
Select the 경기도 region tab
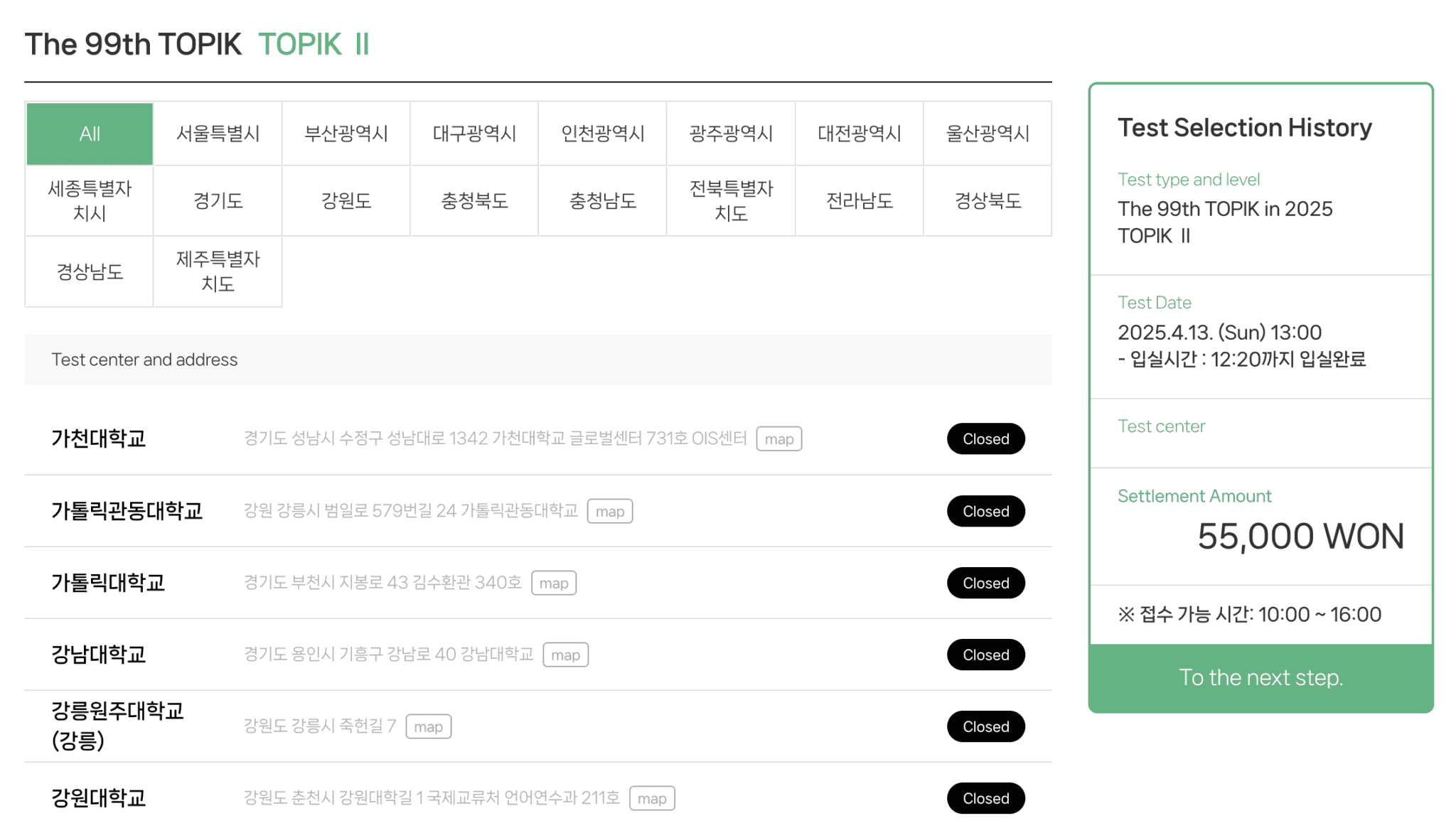(x=218, y=200)
